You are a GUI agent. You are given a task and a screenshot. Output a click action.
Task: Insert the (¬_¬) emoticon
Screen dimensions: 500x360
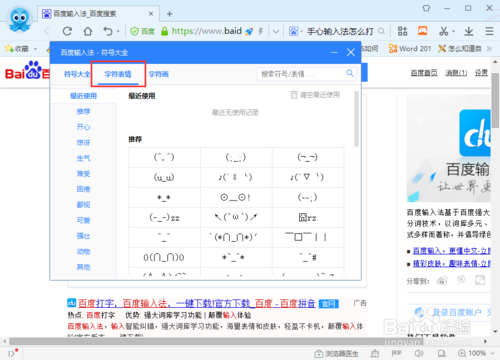tap(308, 157)
